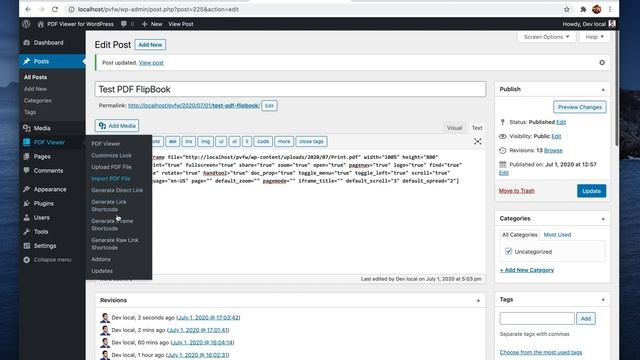Open Upload PDF File submenu item
This screenshot has width=640, height=360.
click(111, 167)
